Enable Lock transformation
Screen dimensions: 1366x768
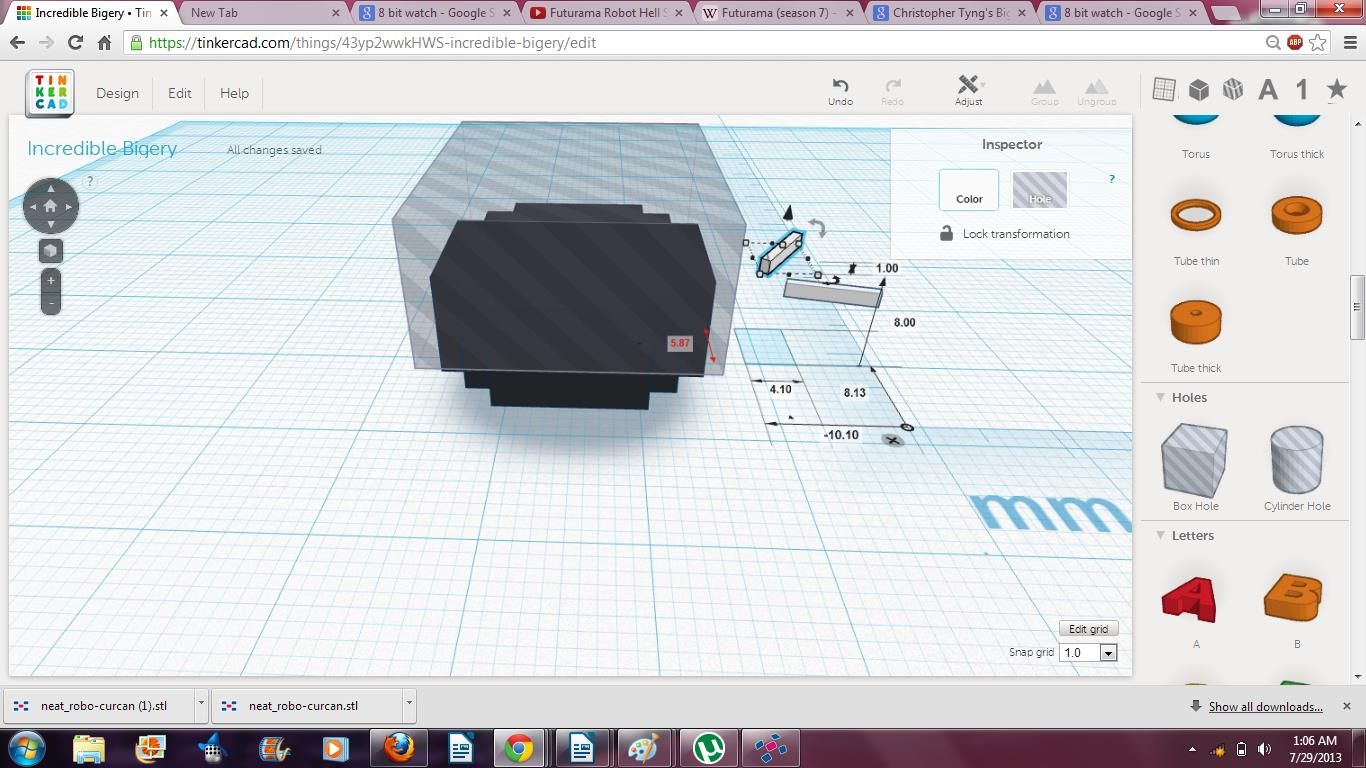point(946,233)
